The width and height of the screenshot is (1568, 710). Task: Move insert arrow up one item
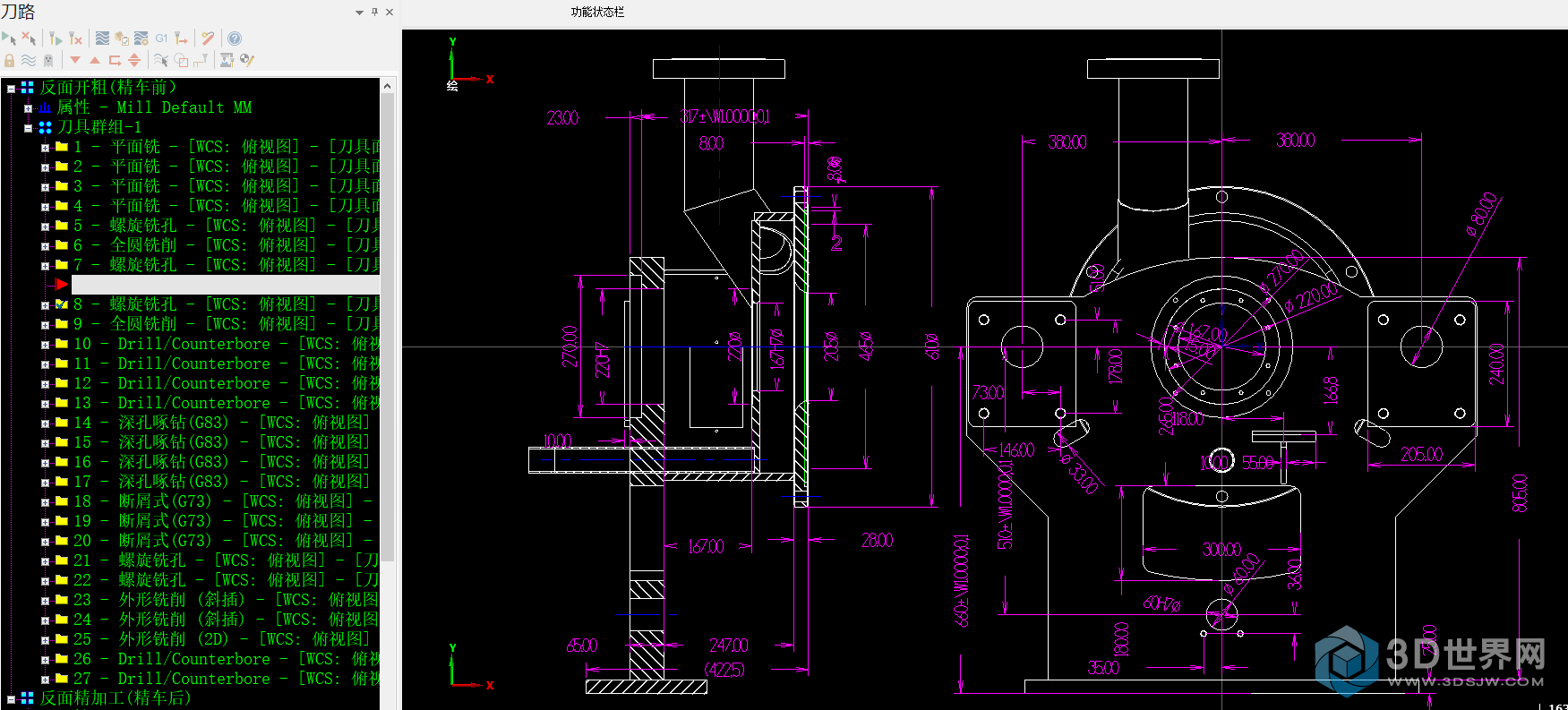pos(95,60)
